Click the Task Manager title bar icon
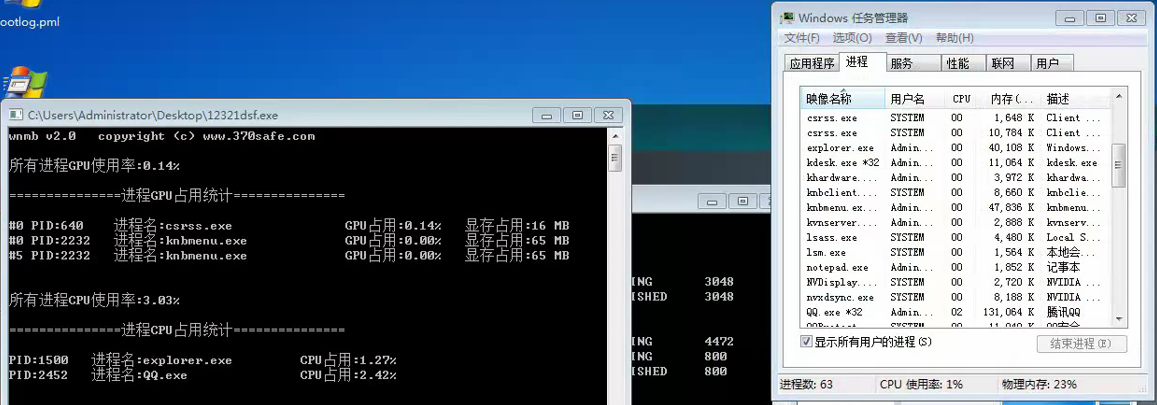The width and height of the screenshot is (1157, 405). tap(789, 18)
